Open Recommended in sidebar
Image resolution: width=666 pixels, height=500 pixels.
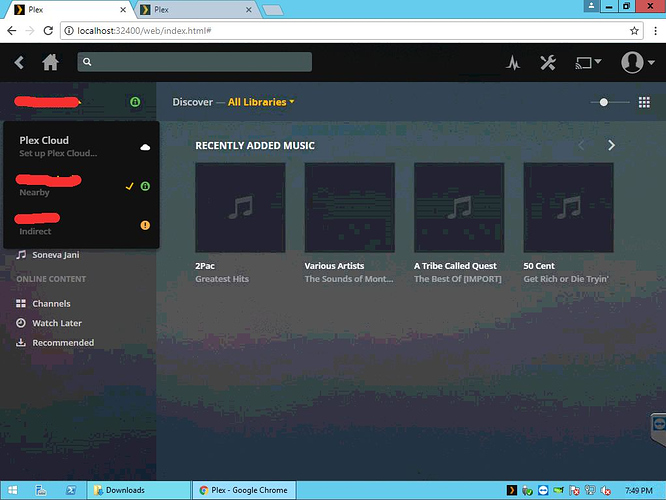[63, 342]
